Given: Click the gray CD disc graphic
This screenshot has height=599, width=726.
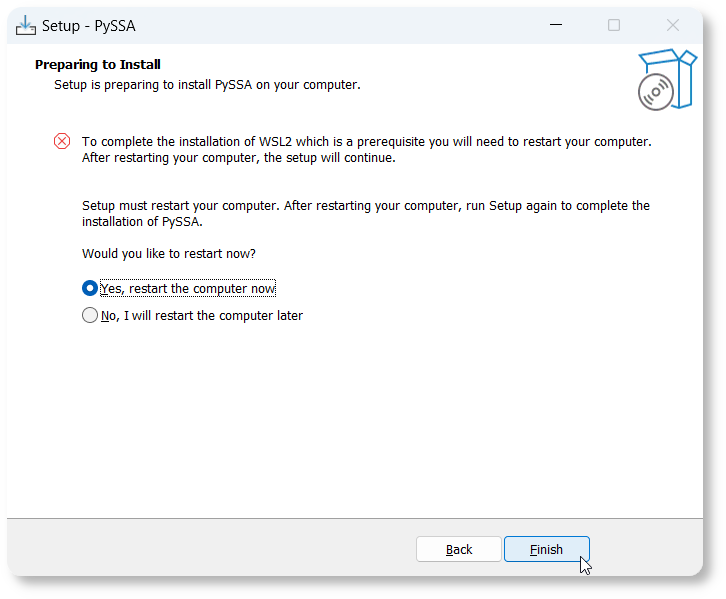Looking at the screenshot, I should (656, 92).
